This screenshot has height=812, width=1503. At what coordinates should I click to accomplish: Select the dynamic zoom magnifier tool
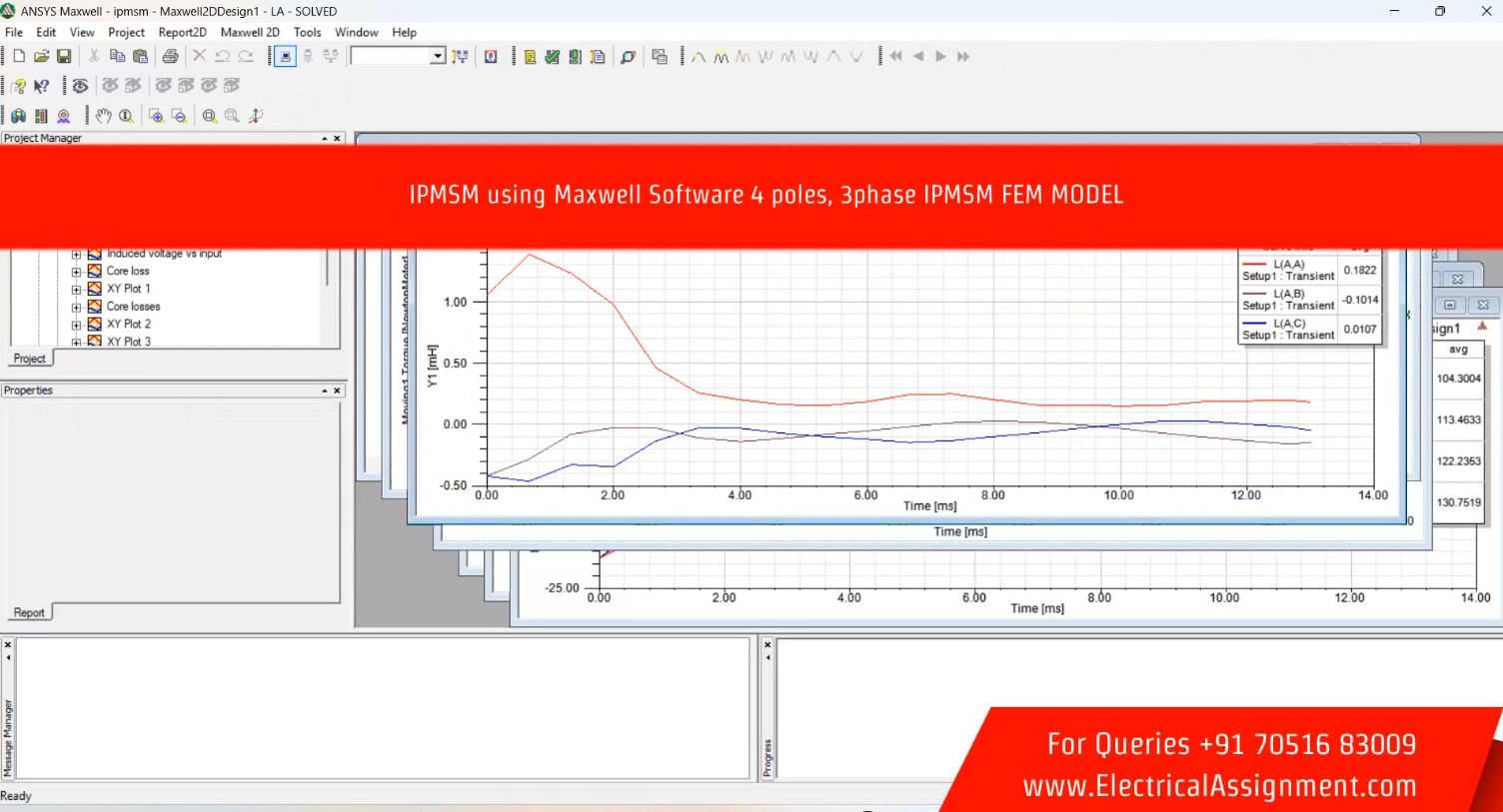pos(126,116)
